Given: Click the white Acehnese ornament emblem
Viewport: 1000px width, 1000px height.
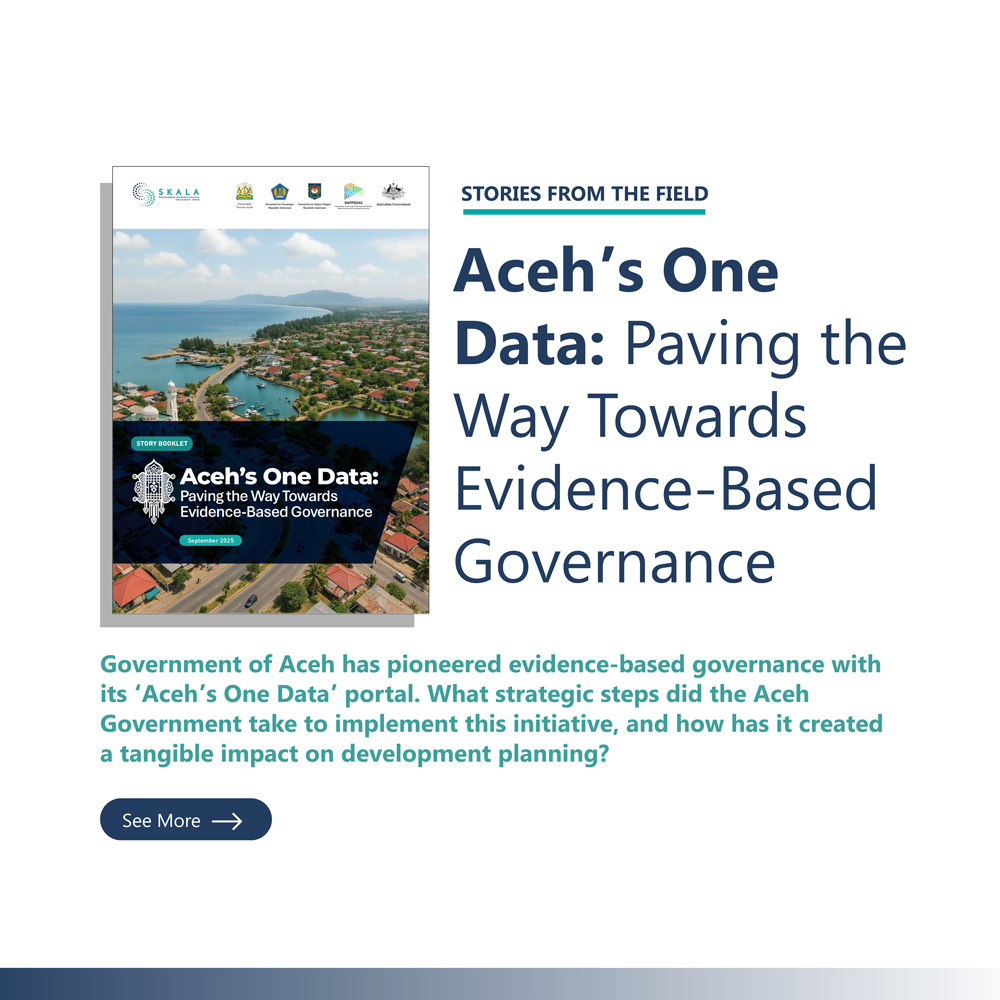Looking at the screenshot, I should 153,490.
